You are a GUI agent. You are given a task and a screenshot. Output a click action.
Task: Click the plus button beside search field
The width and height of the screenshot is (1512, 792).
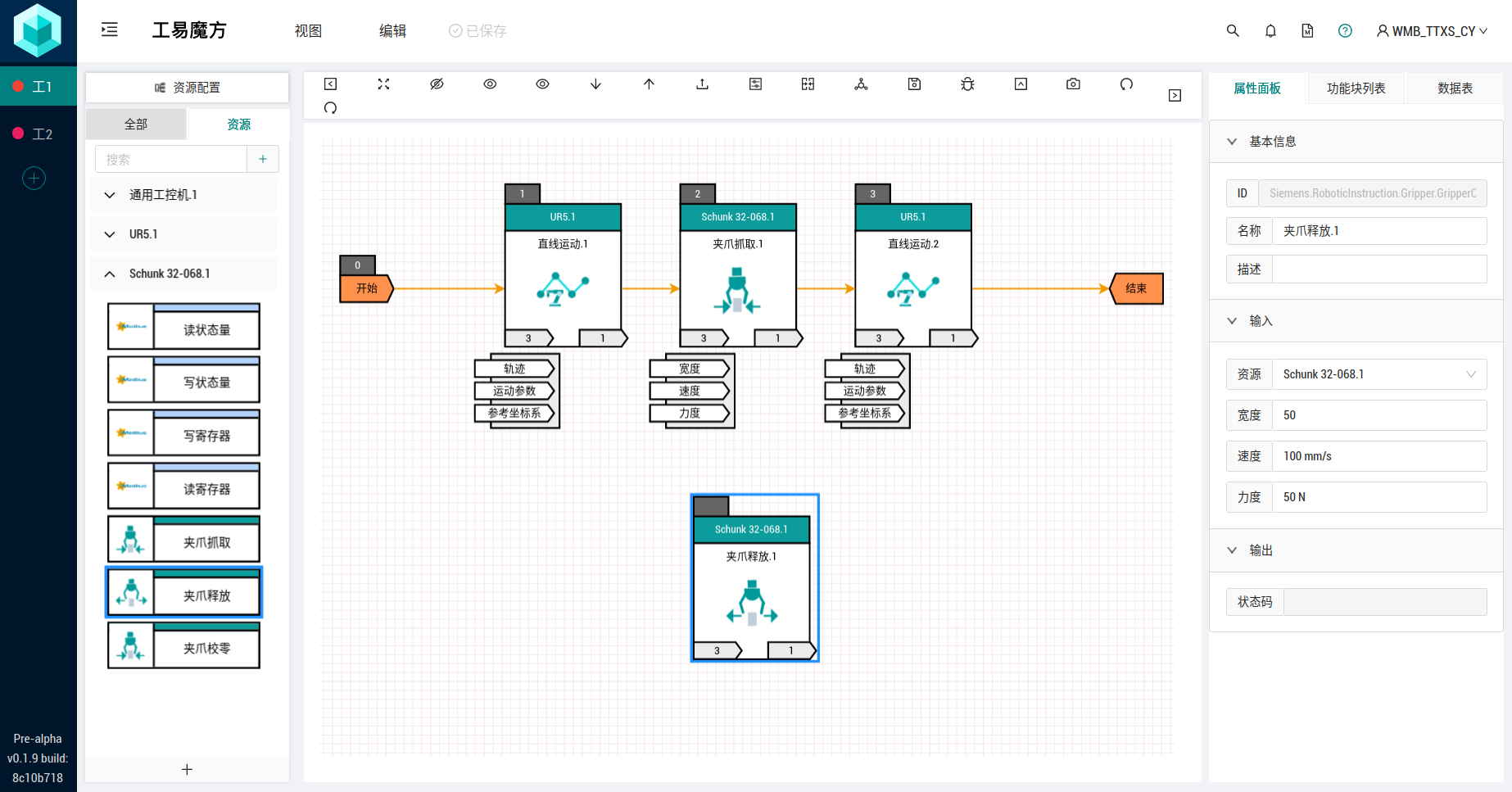pos(263,159)
